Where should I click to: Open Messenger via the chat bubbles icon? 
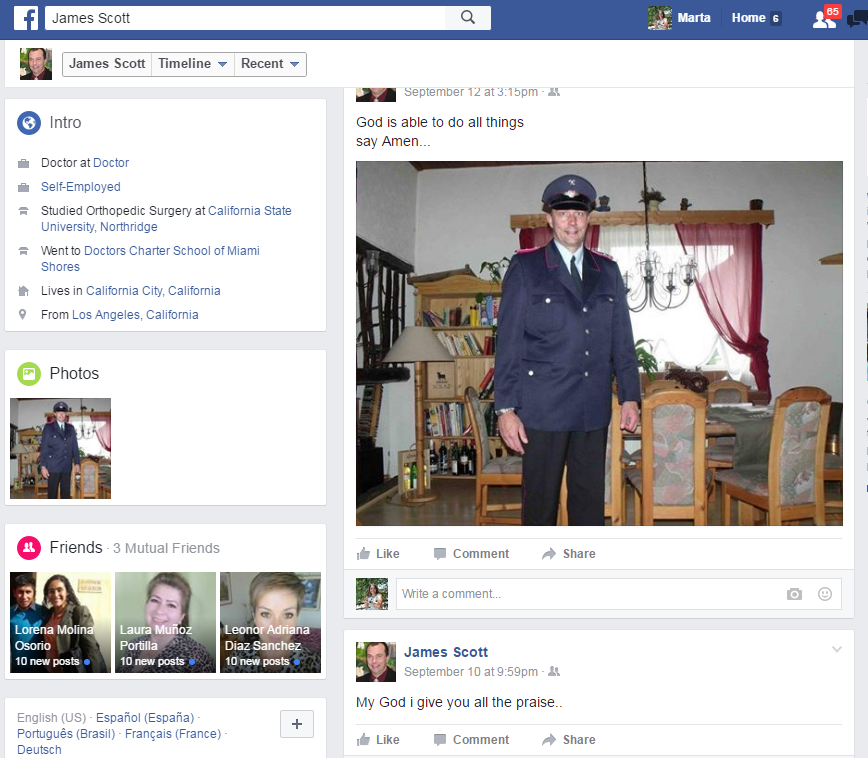point(857,19)
